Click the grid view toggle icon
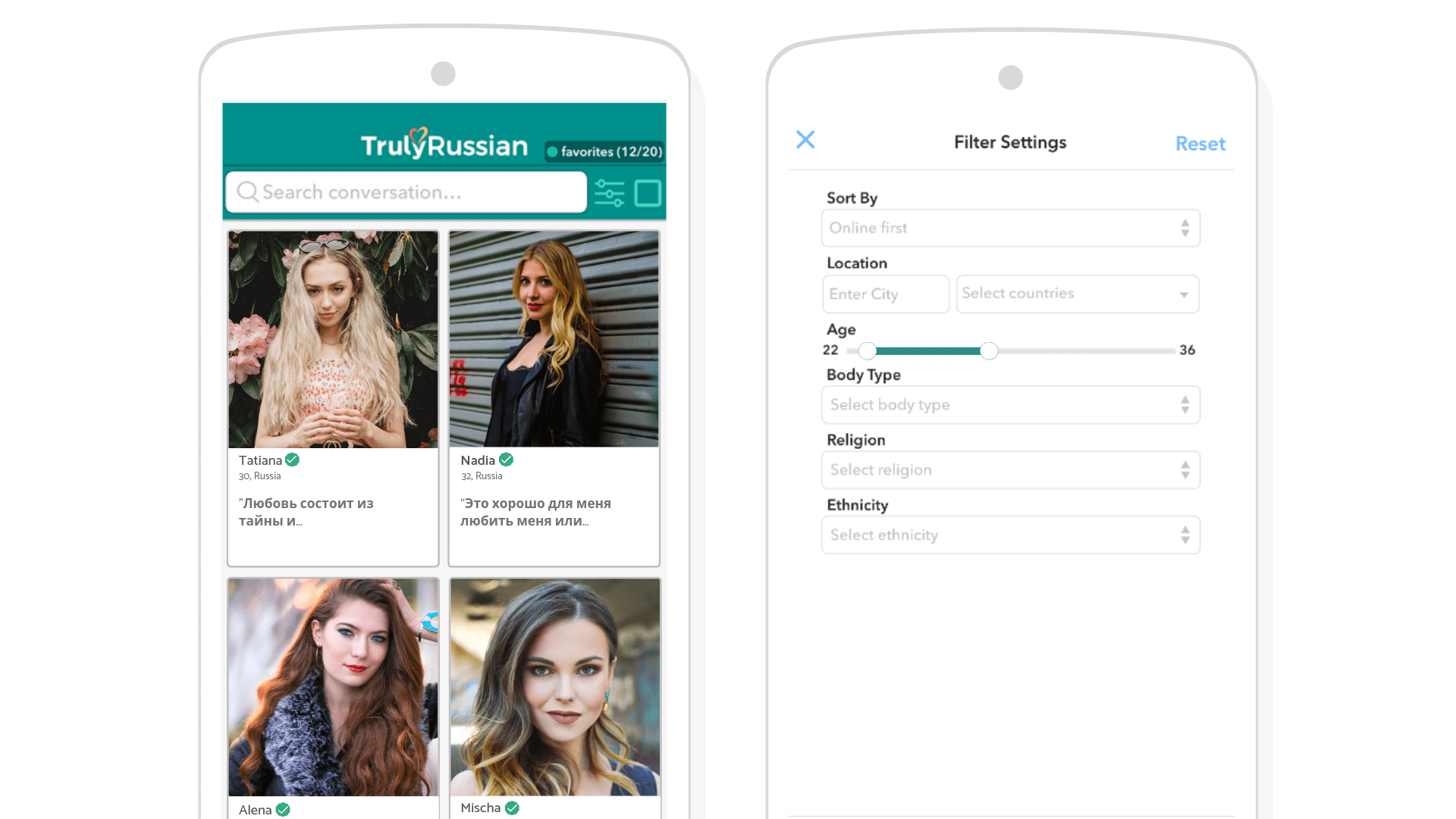This screenshot has width=1456, height=819. 647,192
